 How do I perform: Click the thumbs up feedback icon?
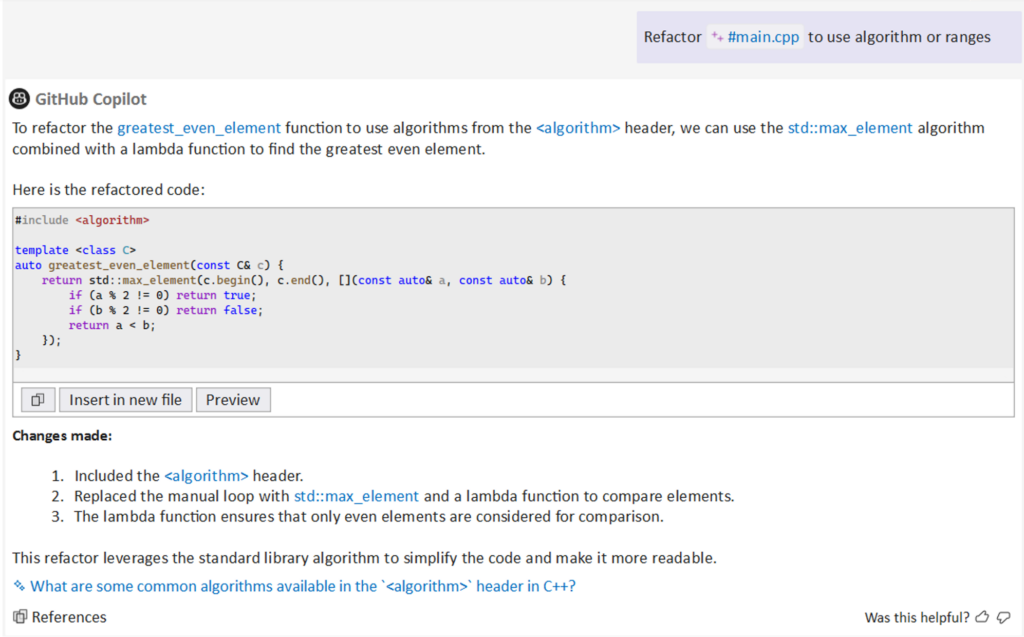pyautogui.click(x=982, y=617)
